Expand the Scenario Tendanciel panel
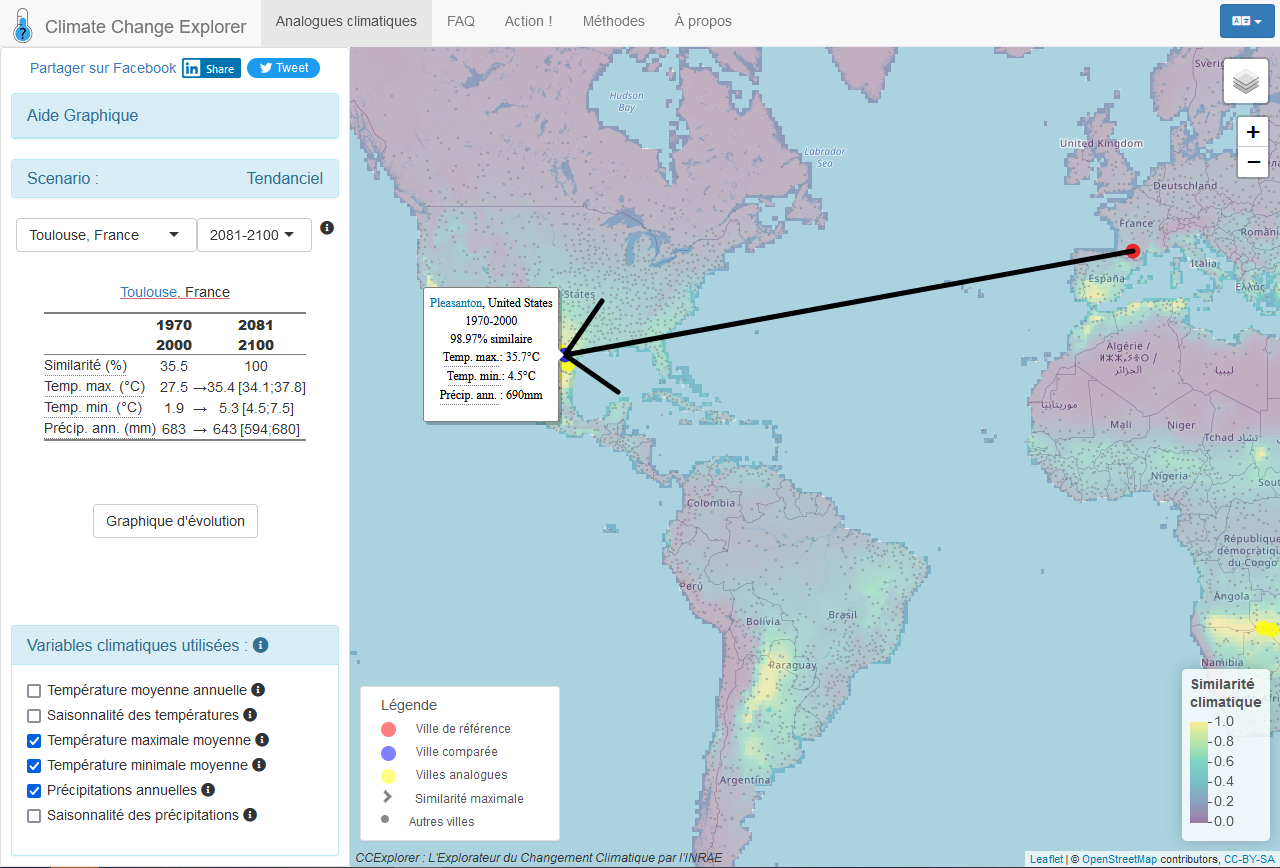Viewport: 1280px width, 868px height. 175,179
